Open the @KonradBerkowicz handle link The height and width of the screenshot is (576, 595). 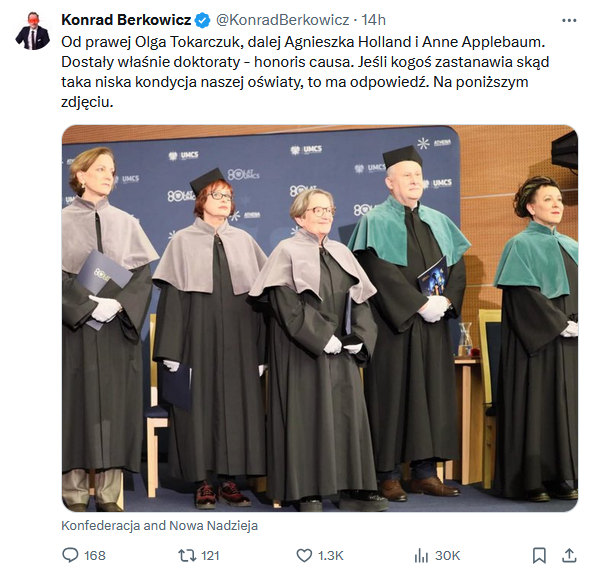click(283, 20)
